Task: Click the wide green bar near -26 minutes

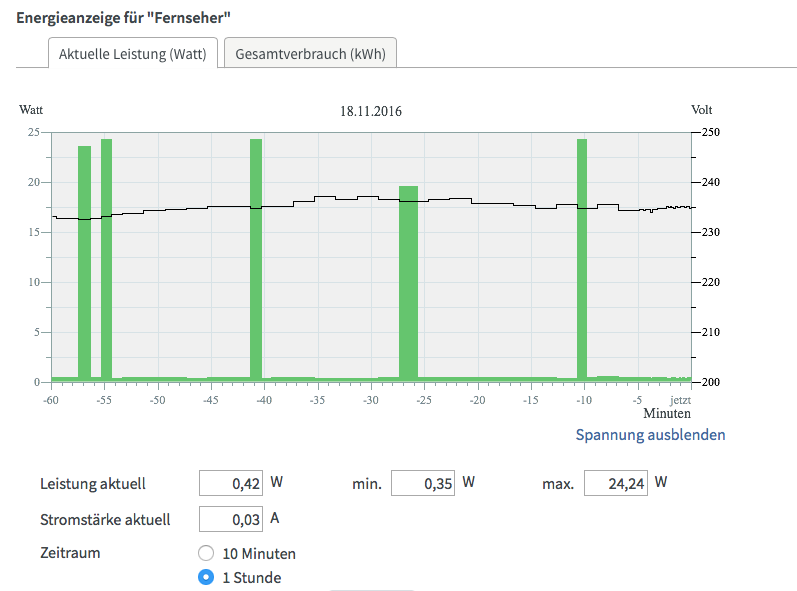Action: tap(408, 280)
